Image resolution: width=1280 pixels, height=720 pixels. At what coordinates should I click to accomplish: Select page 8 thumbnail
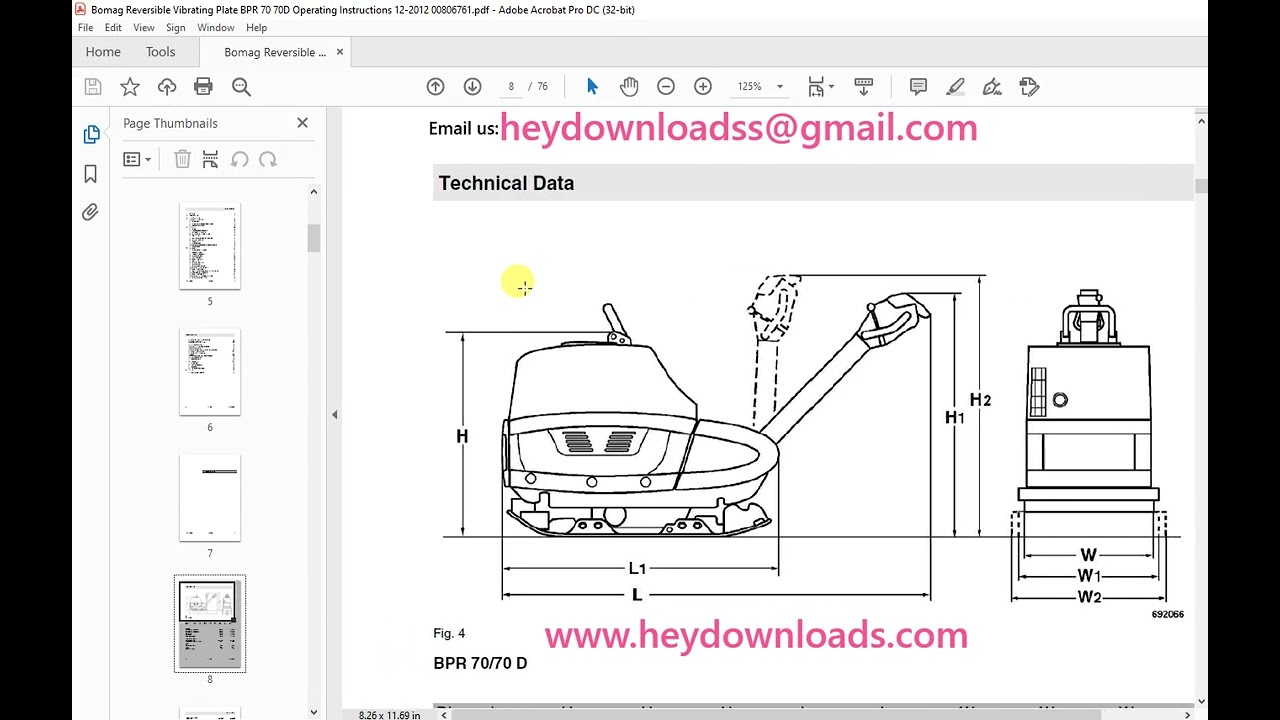[210, 624]
